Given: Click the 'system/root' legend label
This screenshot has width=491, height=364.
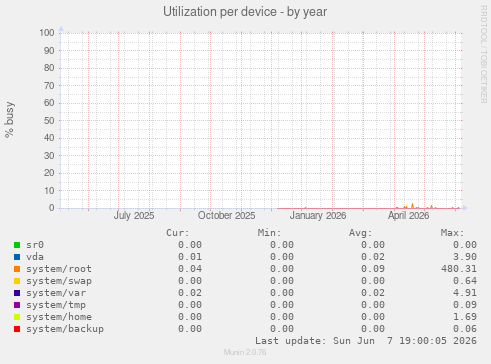Looking at the screenshot, I should pyautogui.click(x=59, y=269).
